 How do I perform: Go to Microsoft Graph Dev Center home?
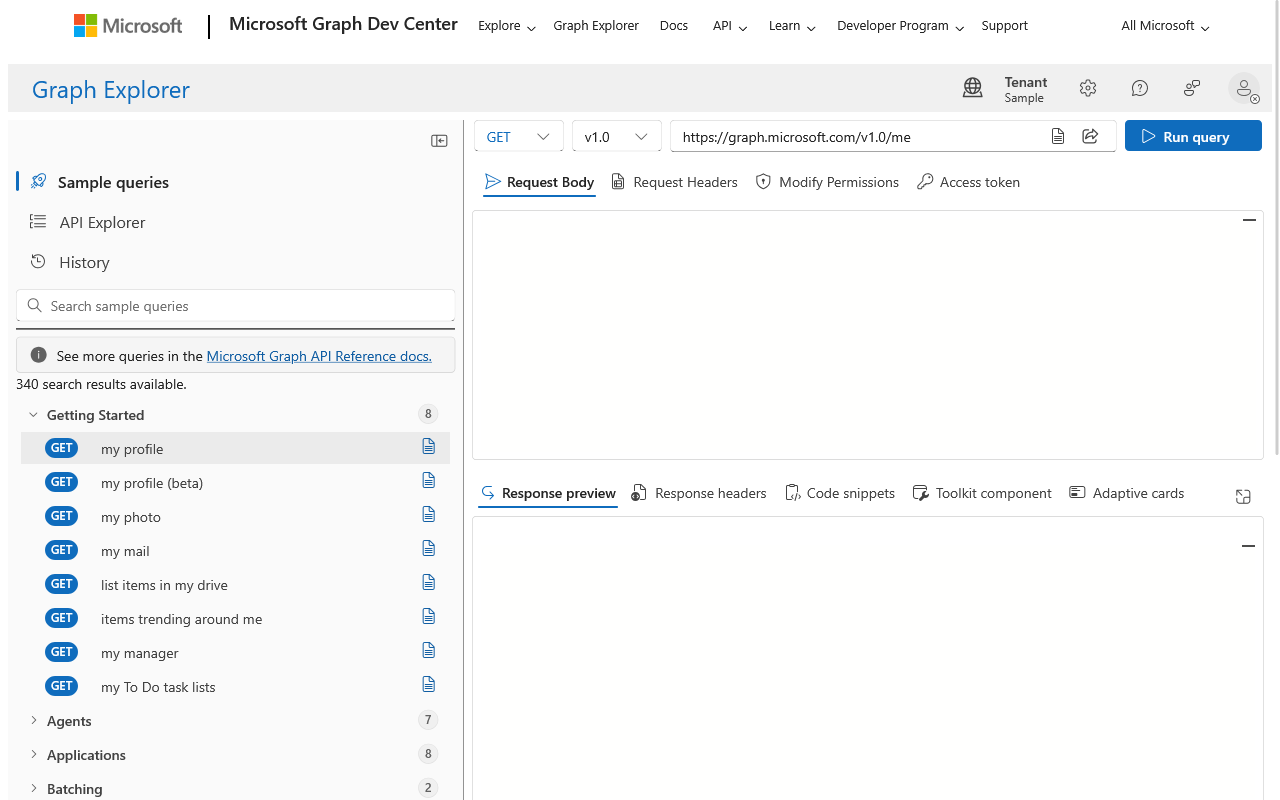tap(343, 24)
